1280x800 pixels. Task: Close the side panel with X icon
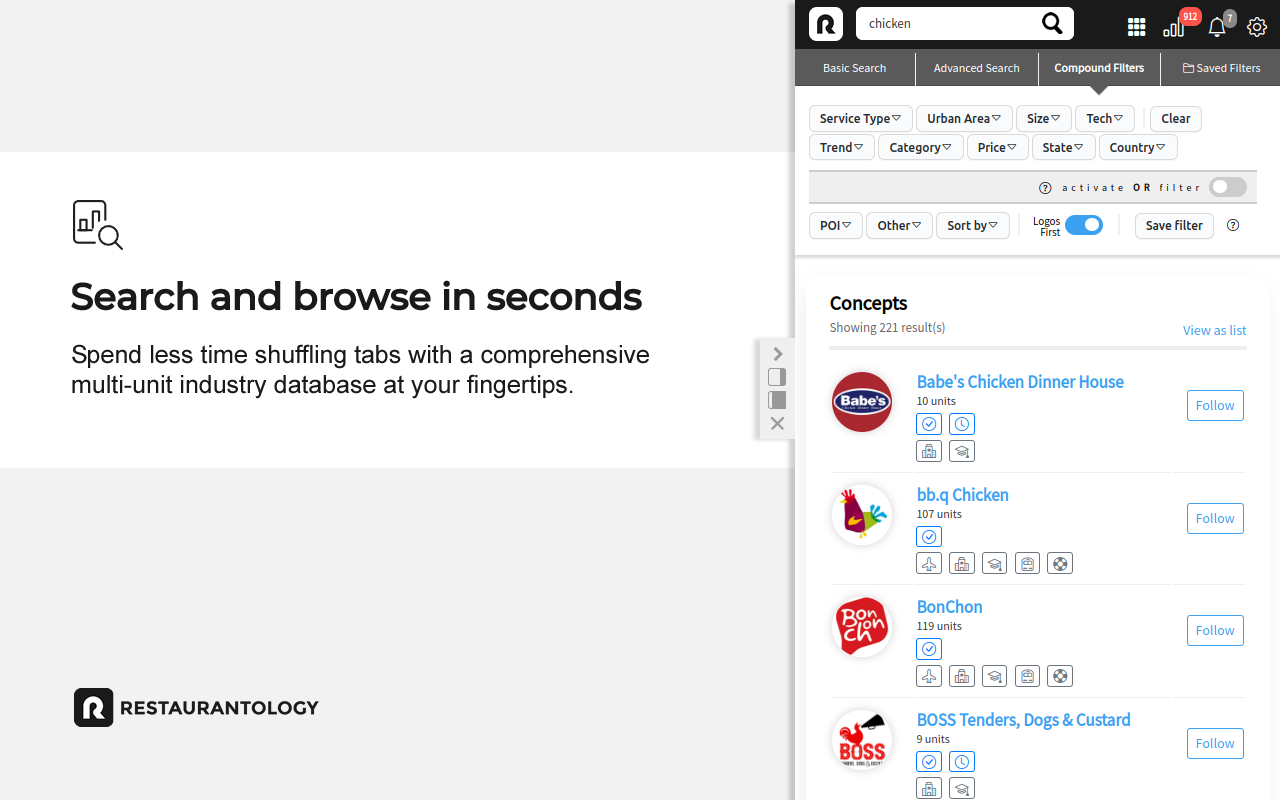[x=777, y=424]
